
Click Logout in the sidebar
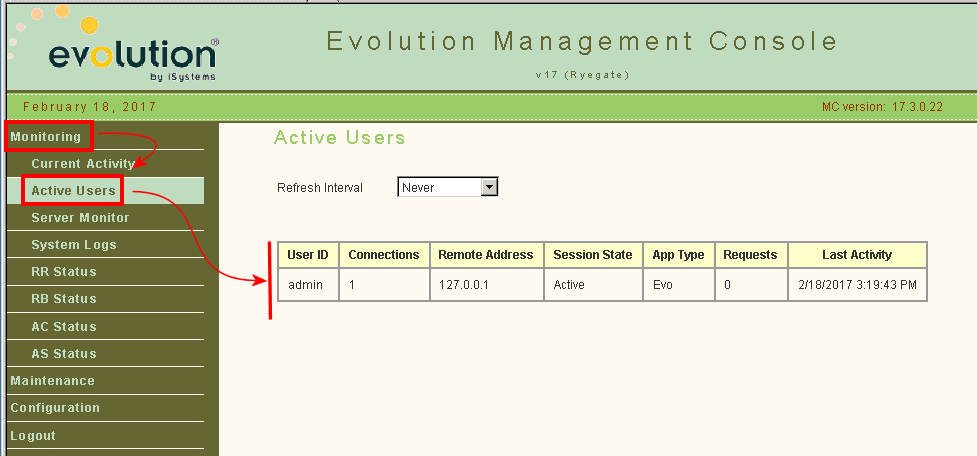33,435
